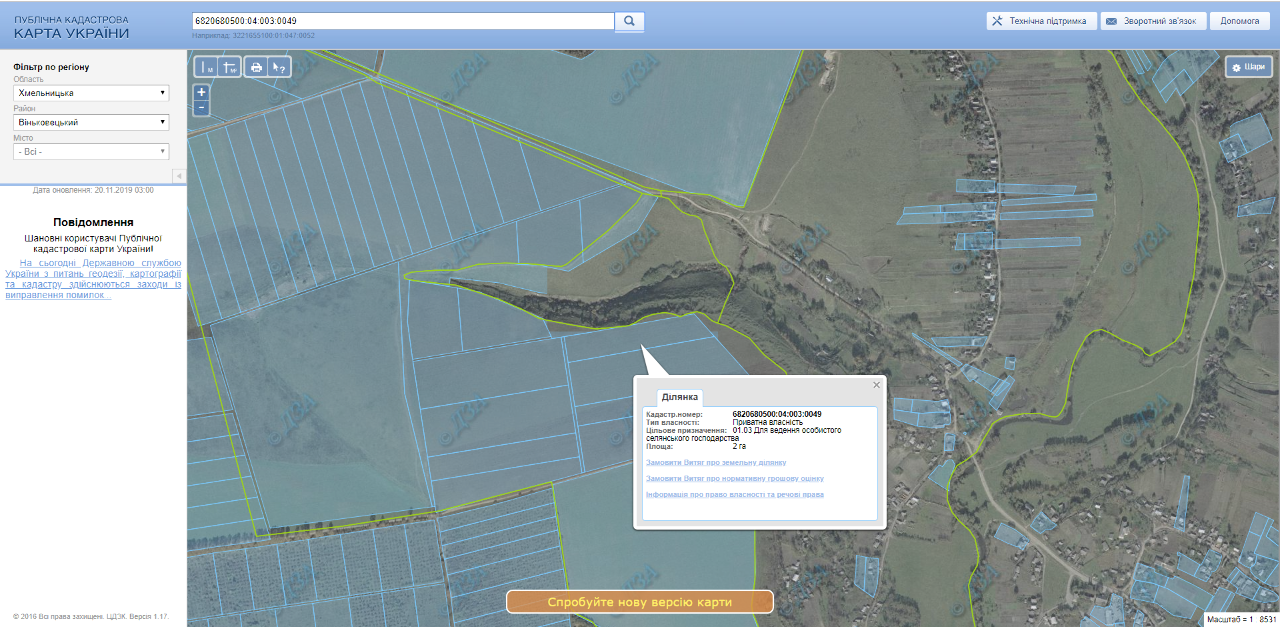
Task: Click the print map icon
Action: tap(256, 67)
